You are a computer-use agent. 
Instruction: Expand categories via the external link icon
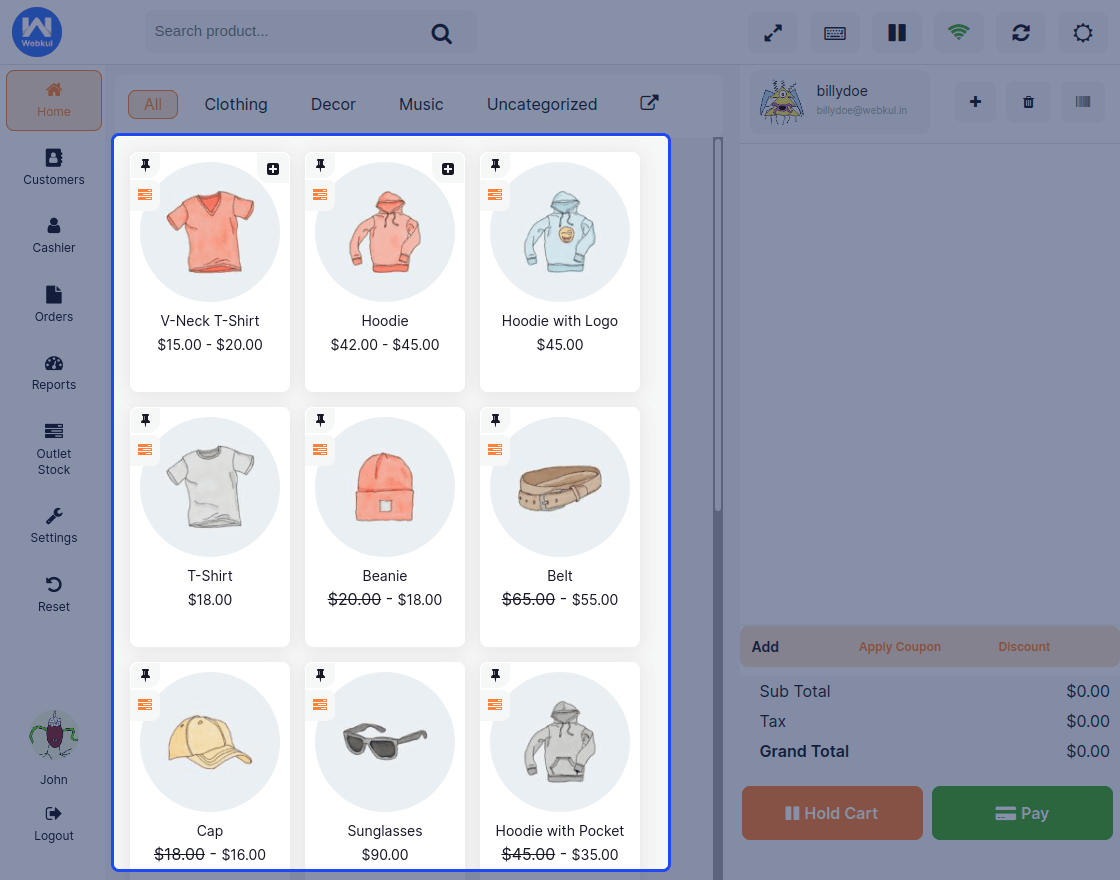(x=649, y=103)
